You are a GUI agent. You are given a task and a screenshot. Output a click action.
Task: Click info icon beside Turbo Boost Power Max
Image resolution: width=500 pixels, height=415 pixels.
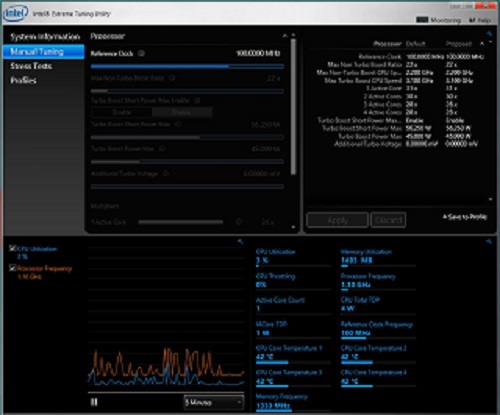pos(162,149)
